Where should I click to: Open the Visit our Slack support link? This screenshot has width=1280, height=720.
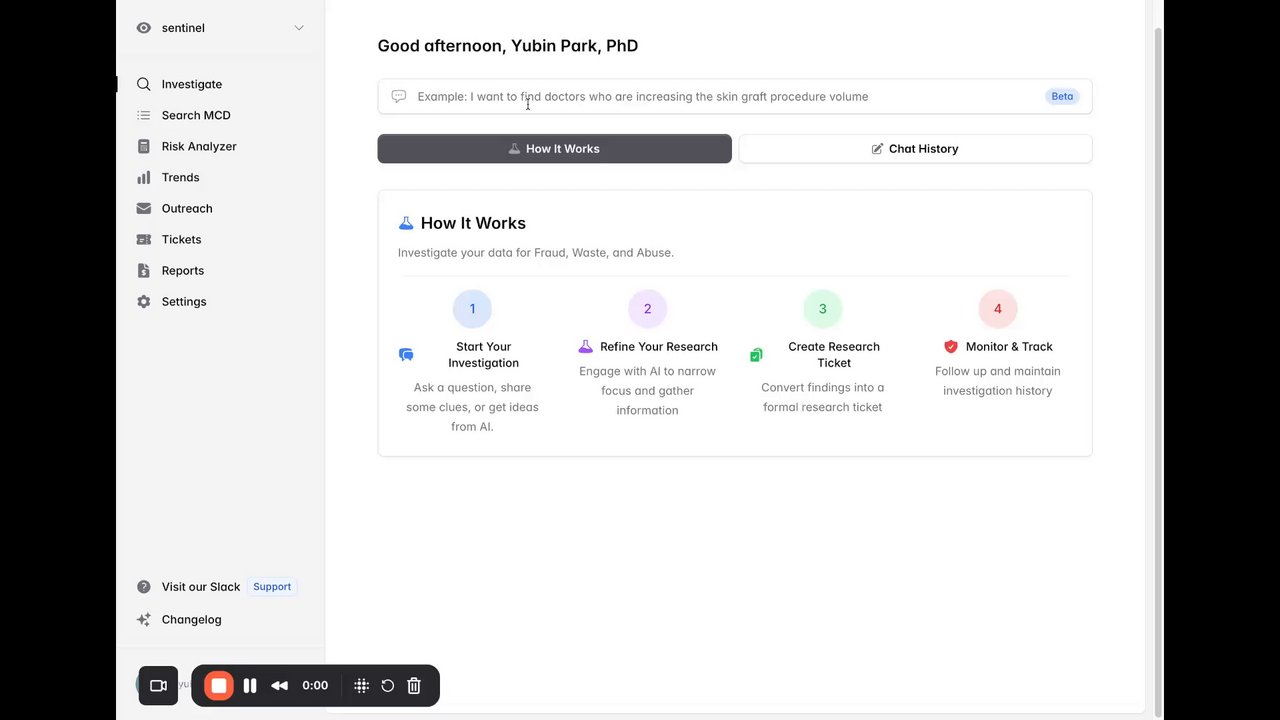click(x=201, y=587)
